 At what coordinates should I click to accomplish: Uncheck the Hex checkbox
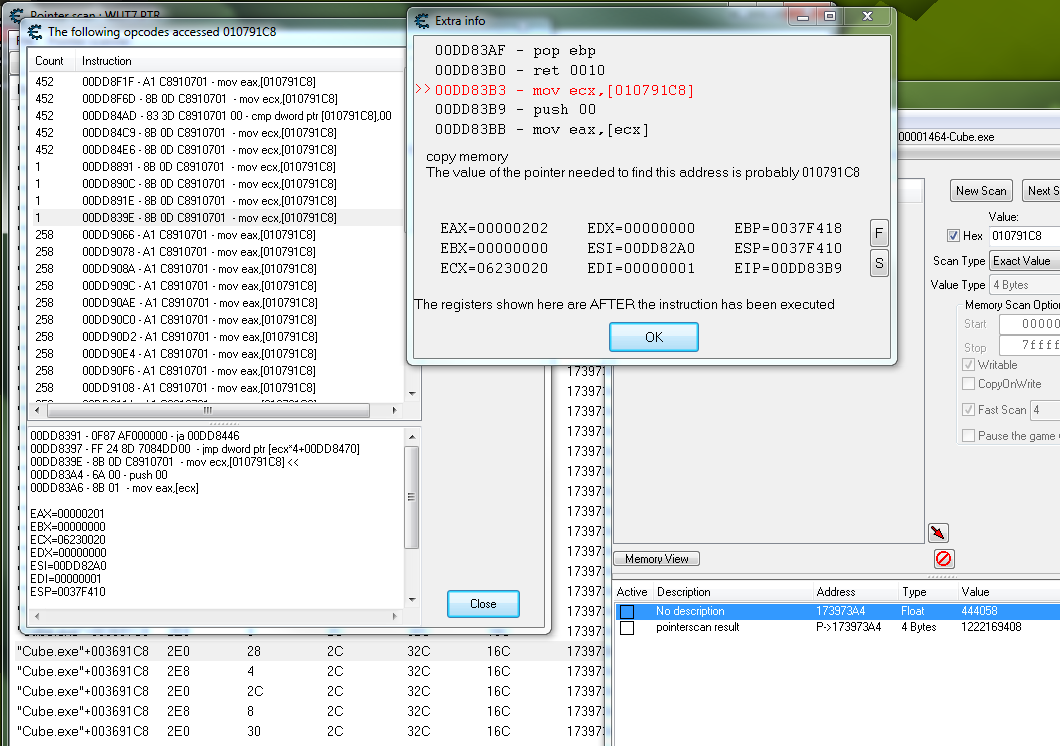(953, 236)
